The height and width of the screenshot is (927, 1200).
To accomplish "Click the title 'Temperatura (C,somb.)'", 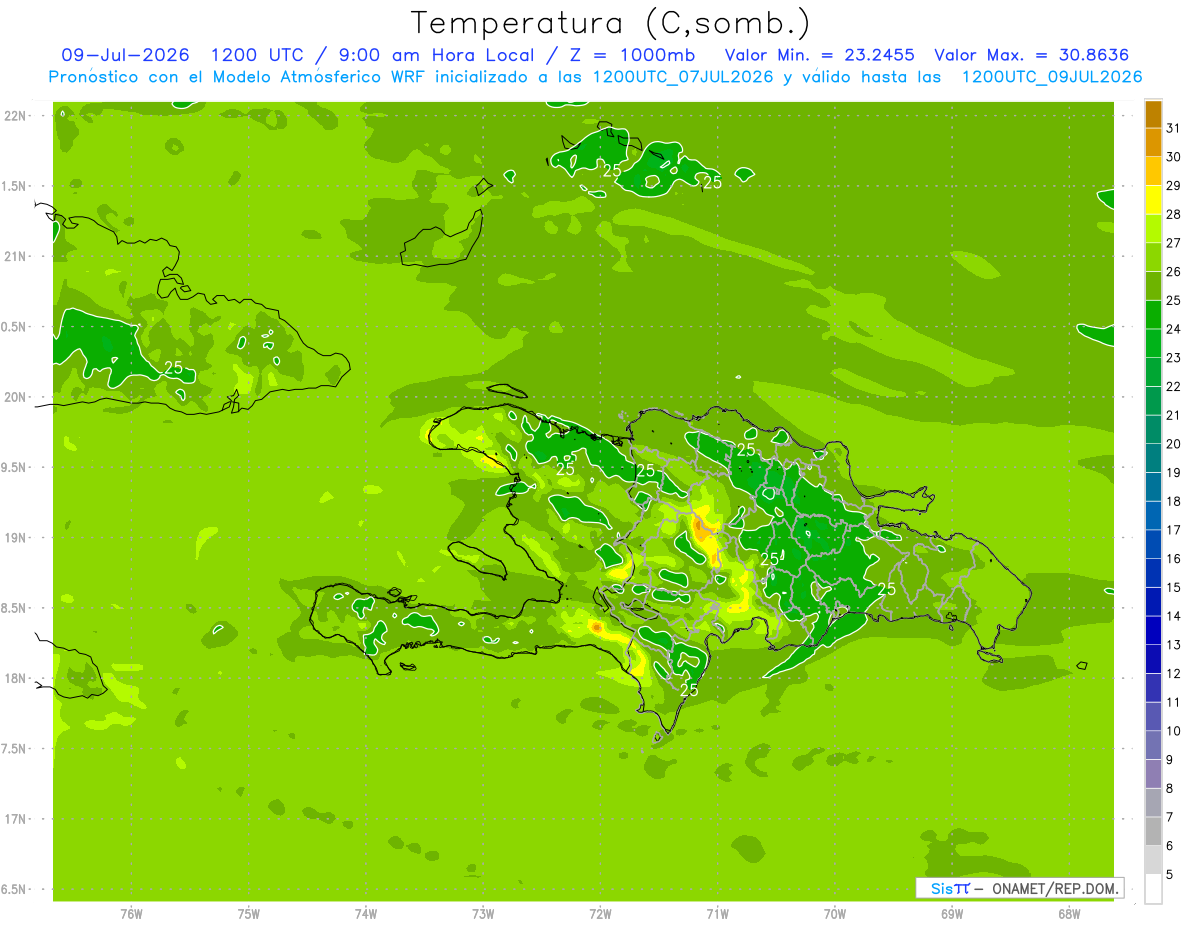I will (x=610, y=23).
